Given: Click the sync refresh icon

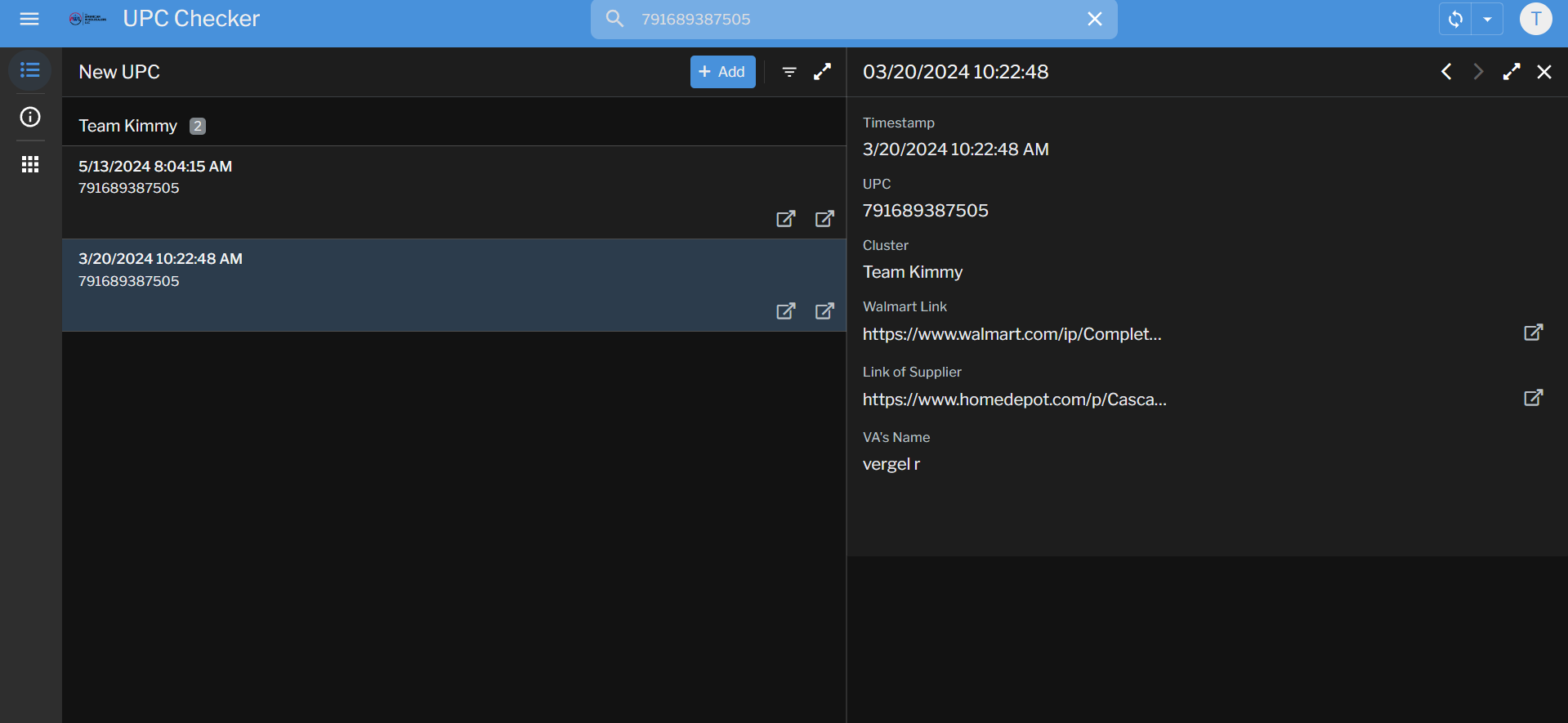Looking at the screenshot, I should (x=1455, y=19).
